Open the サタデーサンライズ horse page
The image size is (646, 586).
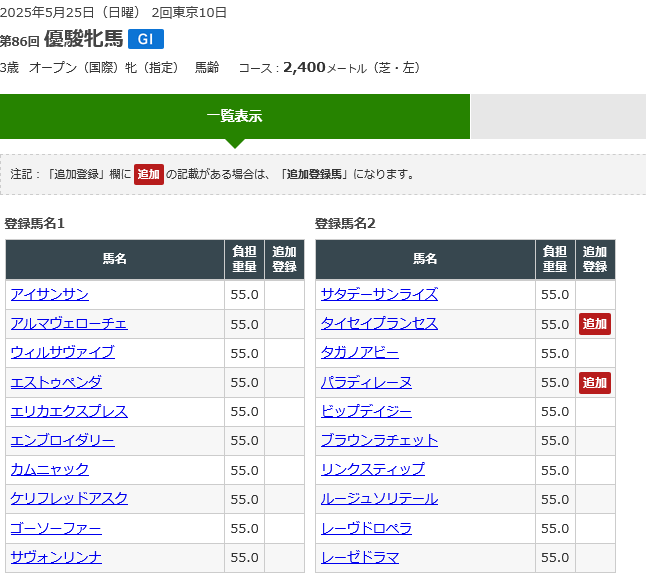[x=379, y=294]
